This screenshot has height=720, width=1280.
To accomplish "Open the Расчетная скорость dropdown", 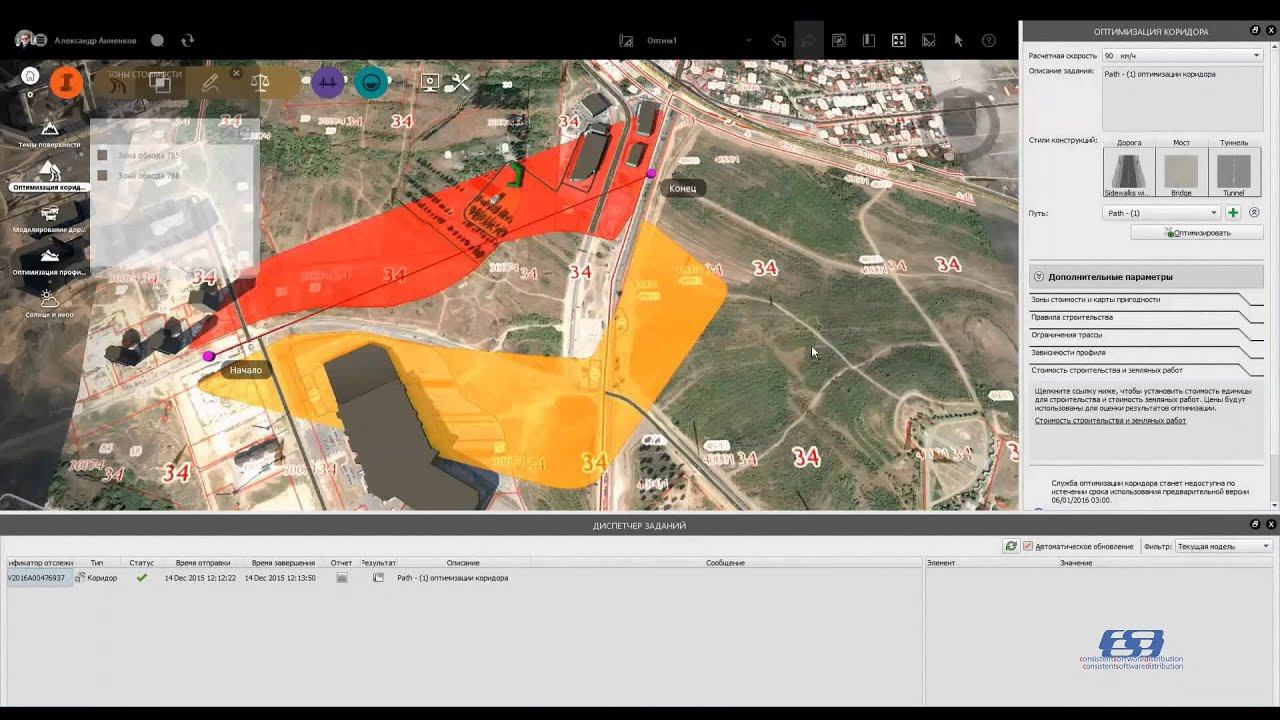I will 1183,56.
